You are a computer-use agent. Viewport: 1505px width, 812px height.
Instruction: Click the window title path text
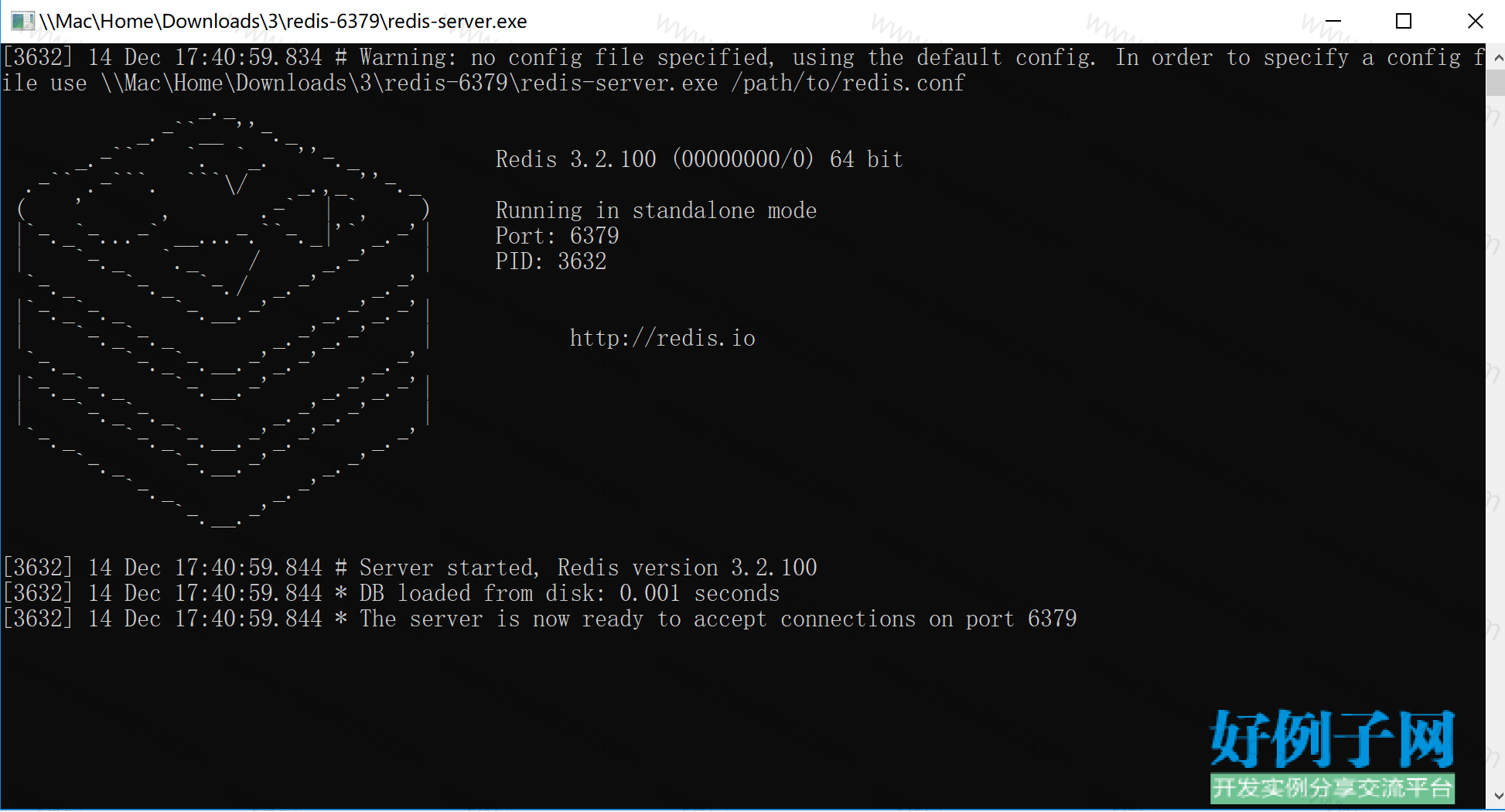click(x=283, y=21)
